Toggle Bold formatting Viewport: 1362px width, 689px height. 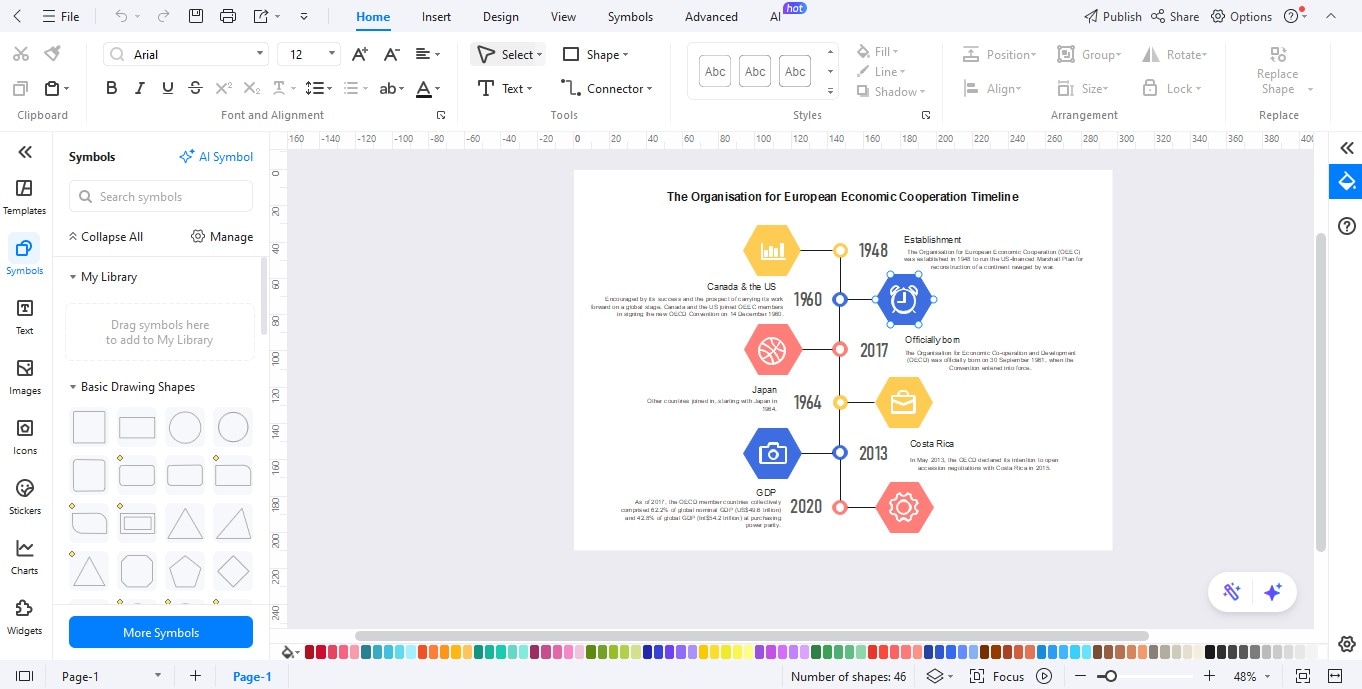pyautogui.click(x=112, y=88)
